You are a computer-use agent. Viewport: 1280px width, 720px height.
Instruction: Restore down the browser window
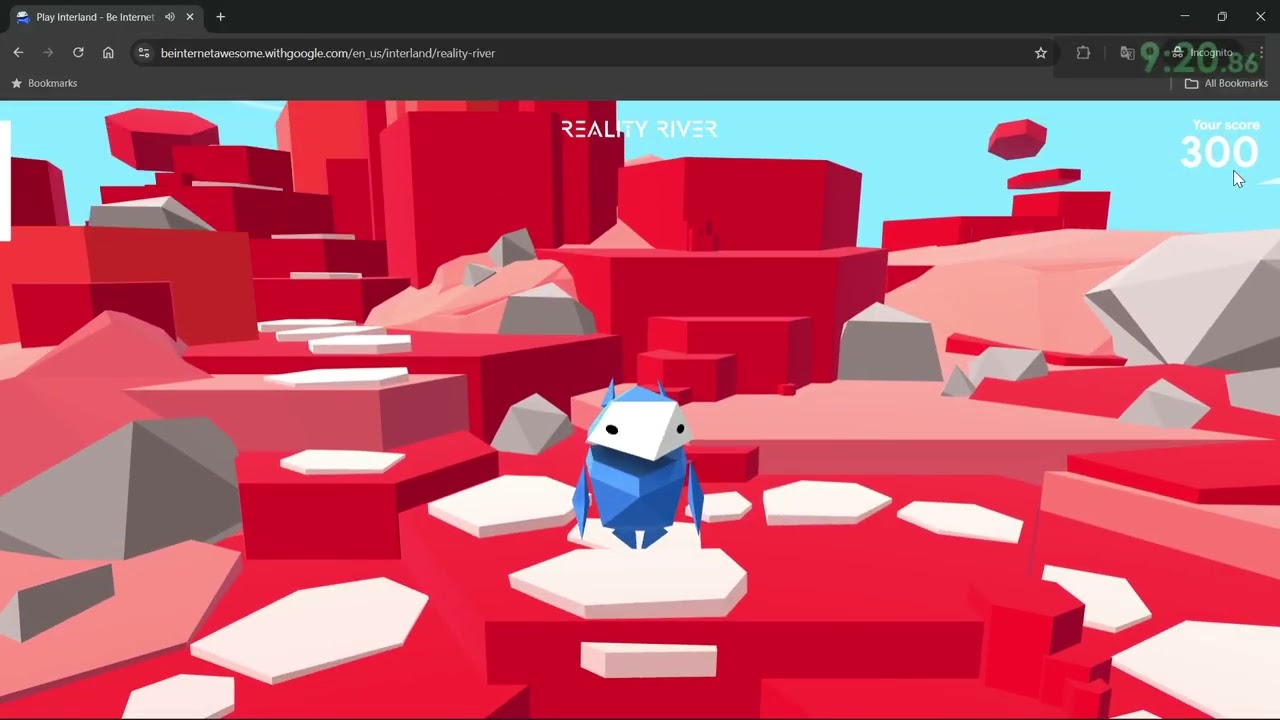1222,17
